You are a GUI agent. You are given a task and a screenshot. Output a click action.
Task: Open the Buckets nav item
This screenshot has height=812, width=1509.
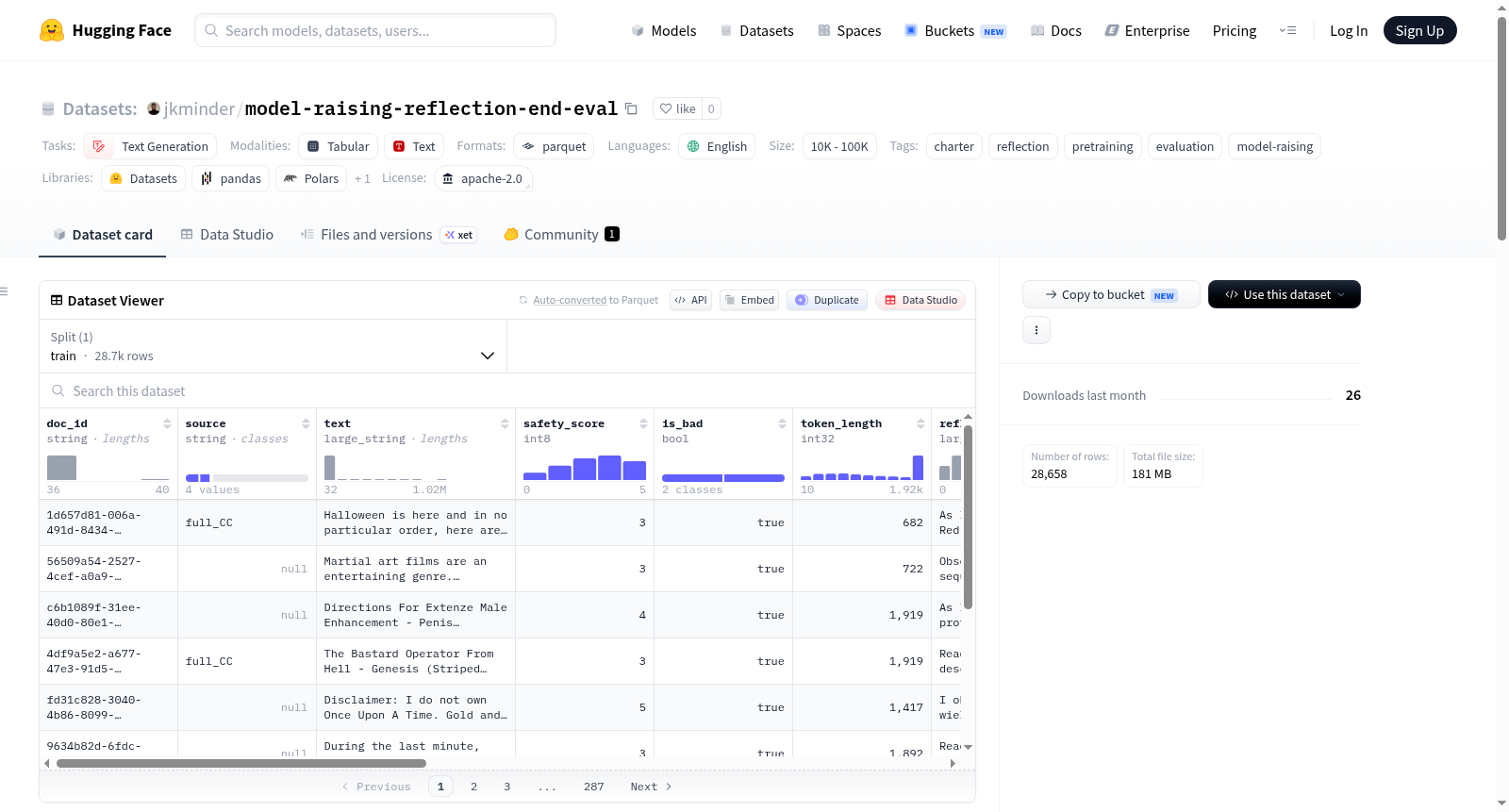click(x=955, y=30)
